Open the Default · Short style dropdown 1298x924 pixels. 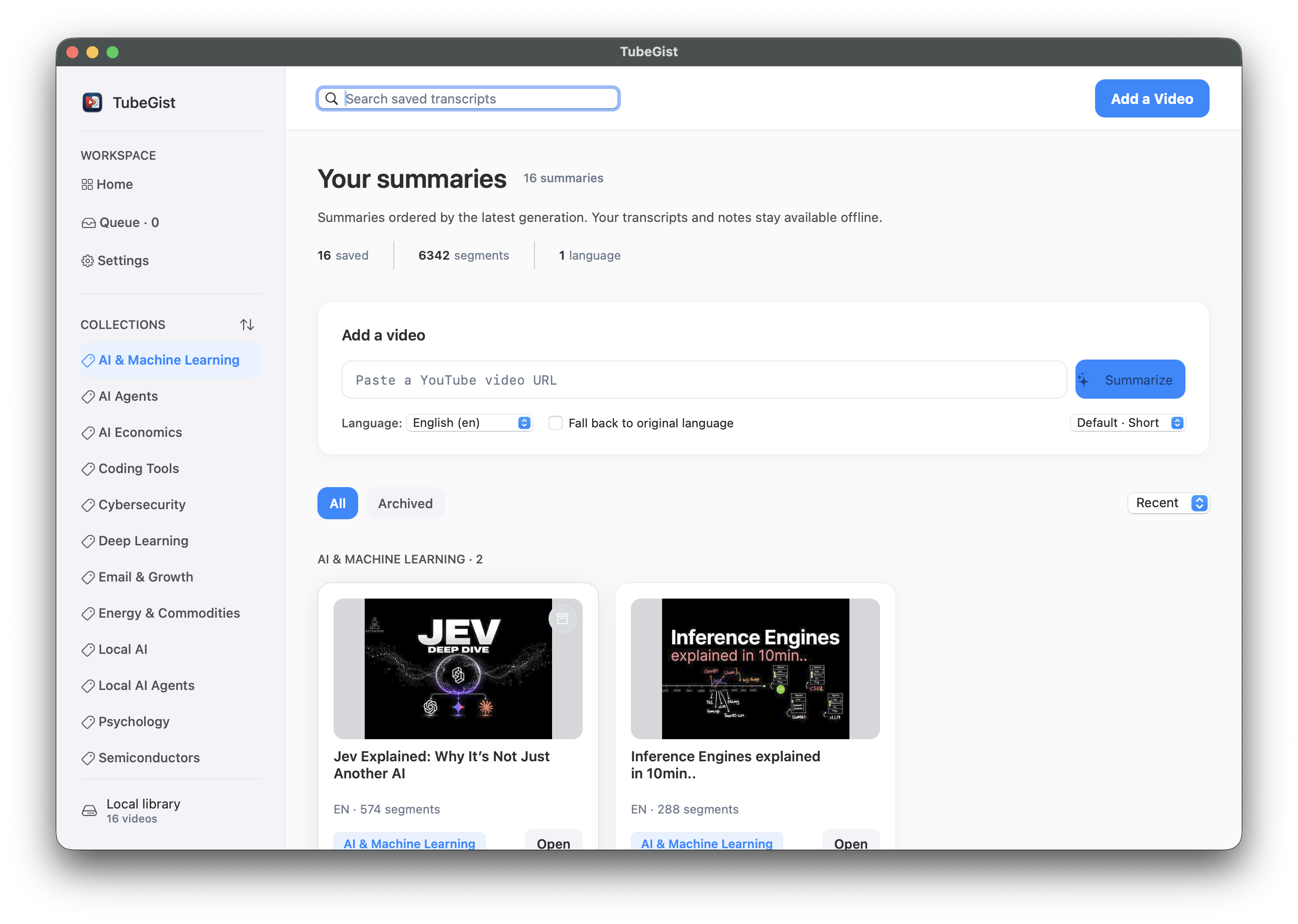[1128, 423]
